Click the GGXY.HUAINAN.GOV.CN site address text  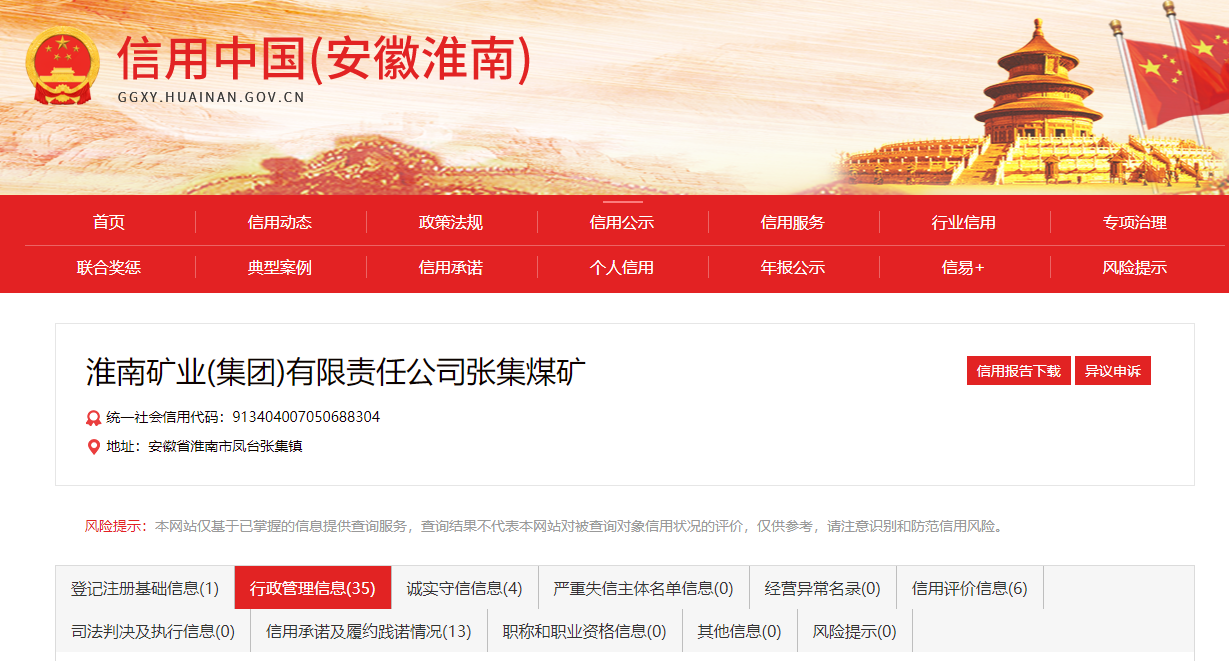(x=211, y=98)
